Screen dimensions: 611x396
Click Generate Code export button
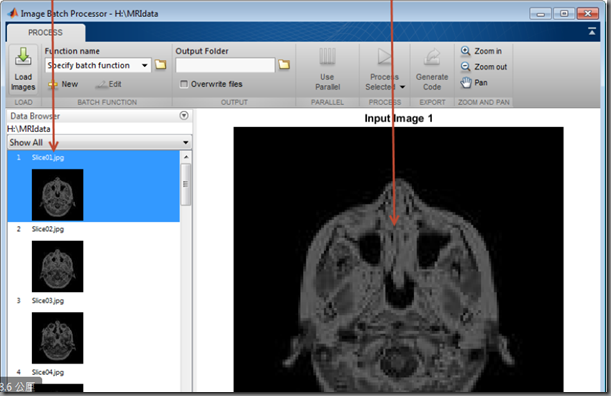coord(432,69)
